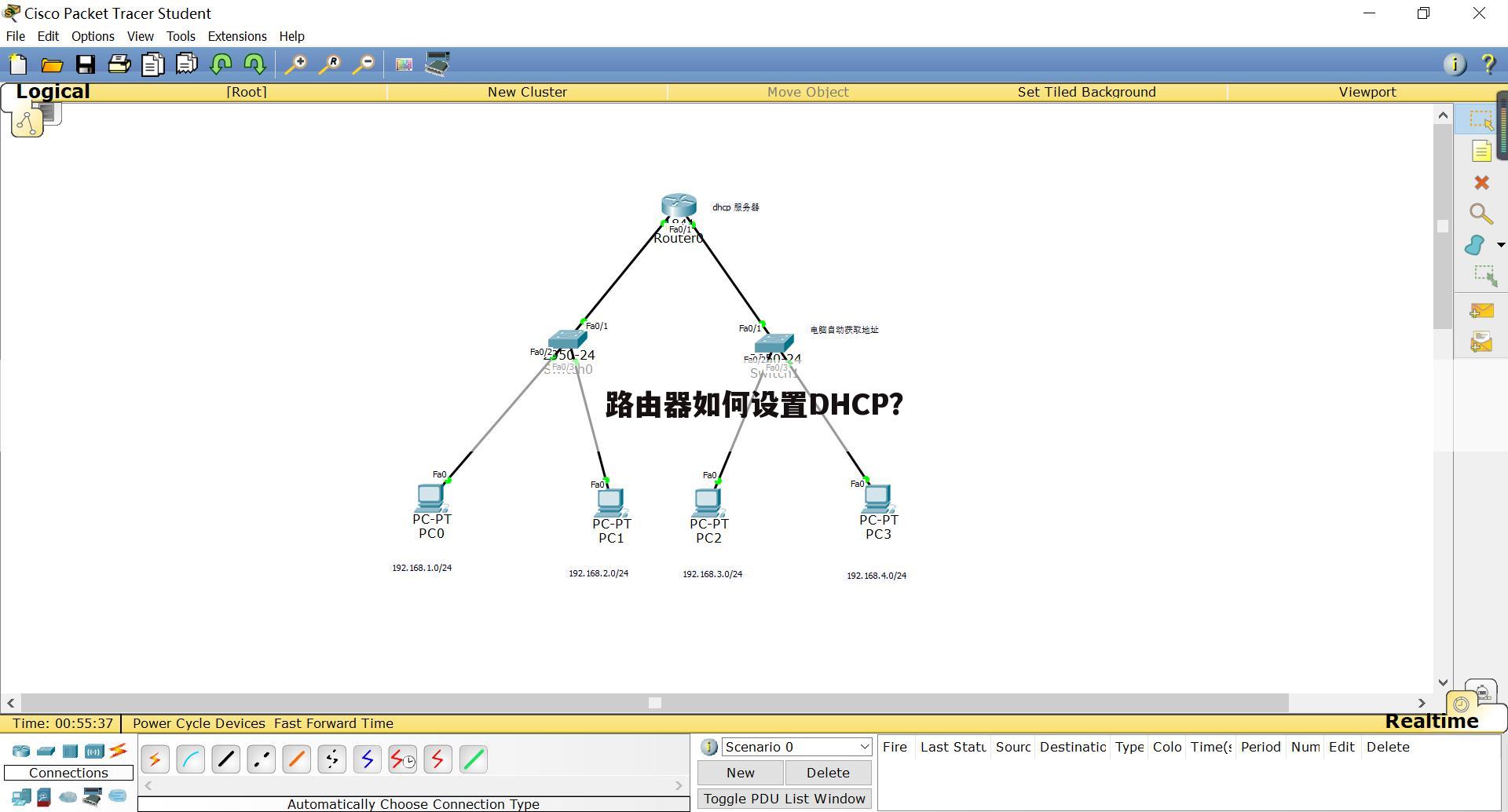
Task: Open the Scenario 0 dropdown
Action: [796, 747]
